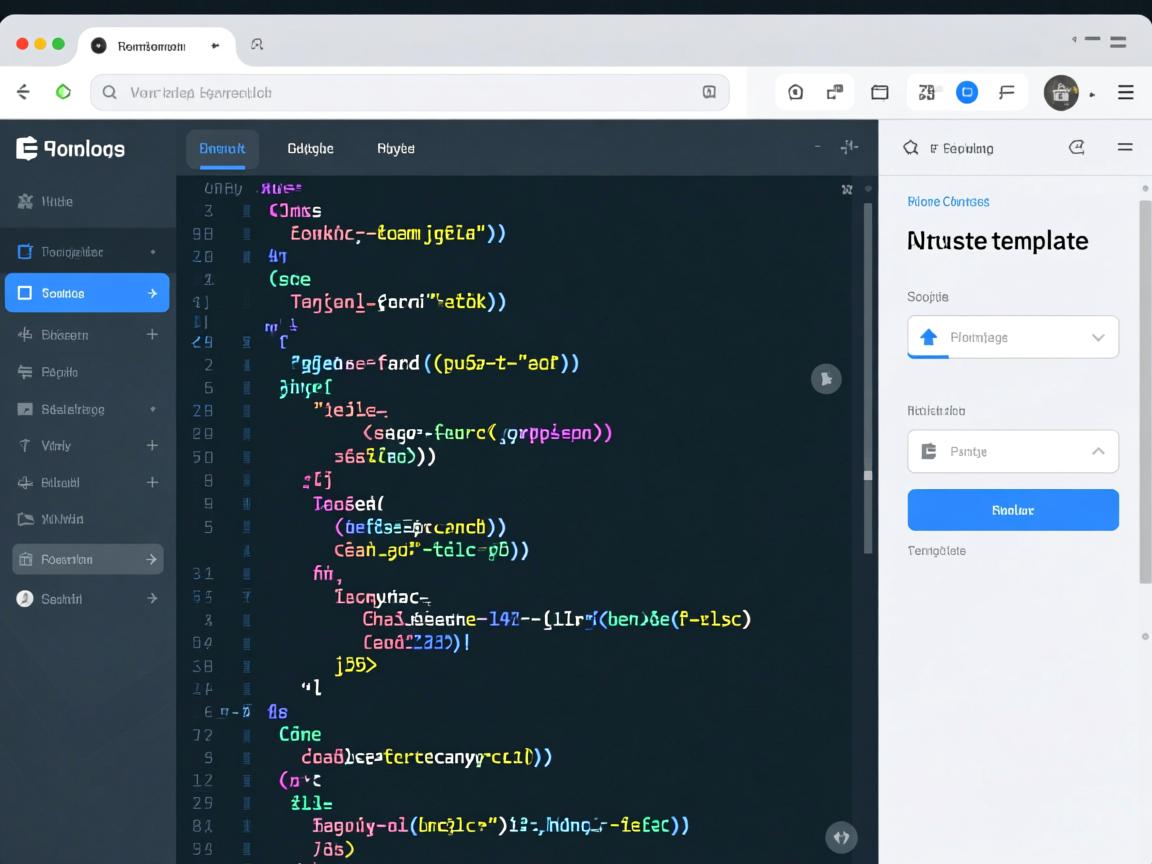
Task: Click the green shield icon beside back arrow
Action: coord(63,92)
